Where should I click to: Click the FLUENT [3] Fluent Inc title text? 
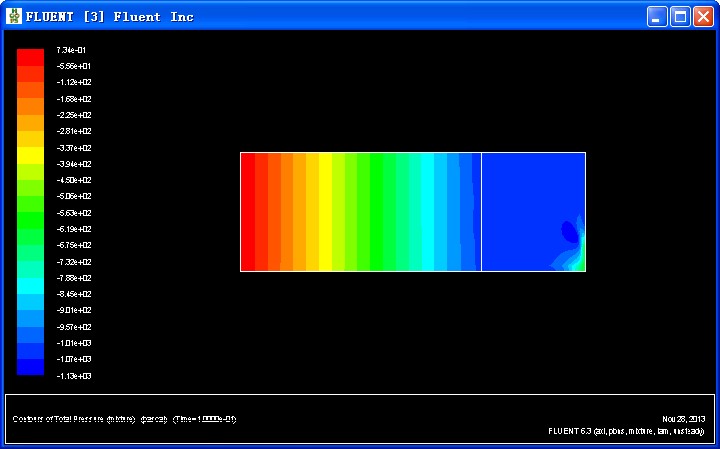[110, 17]
